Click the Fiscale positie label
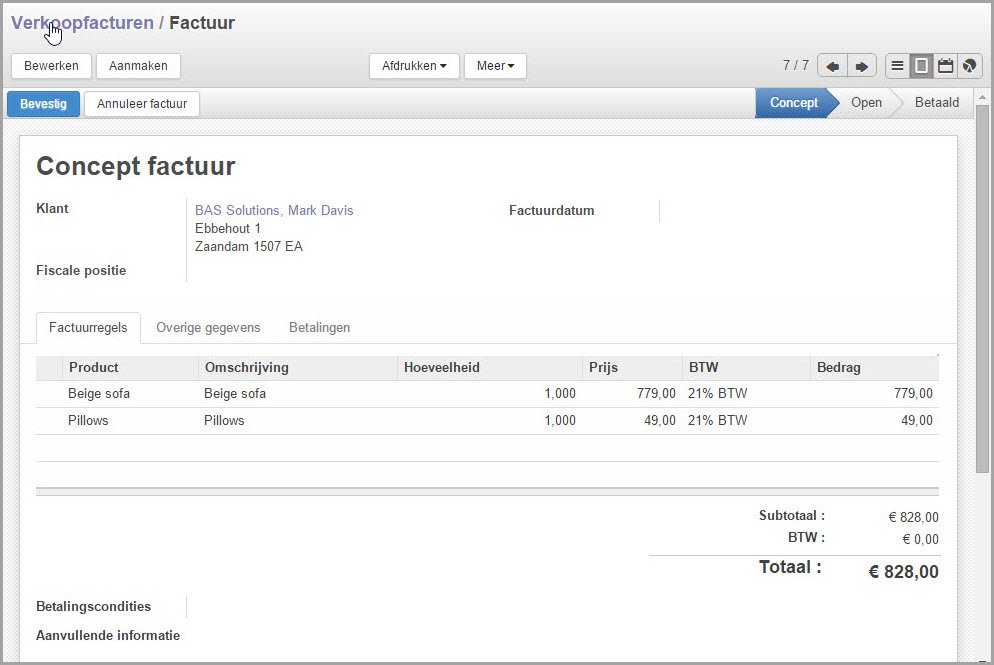 [x=81, y=271]
